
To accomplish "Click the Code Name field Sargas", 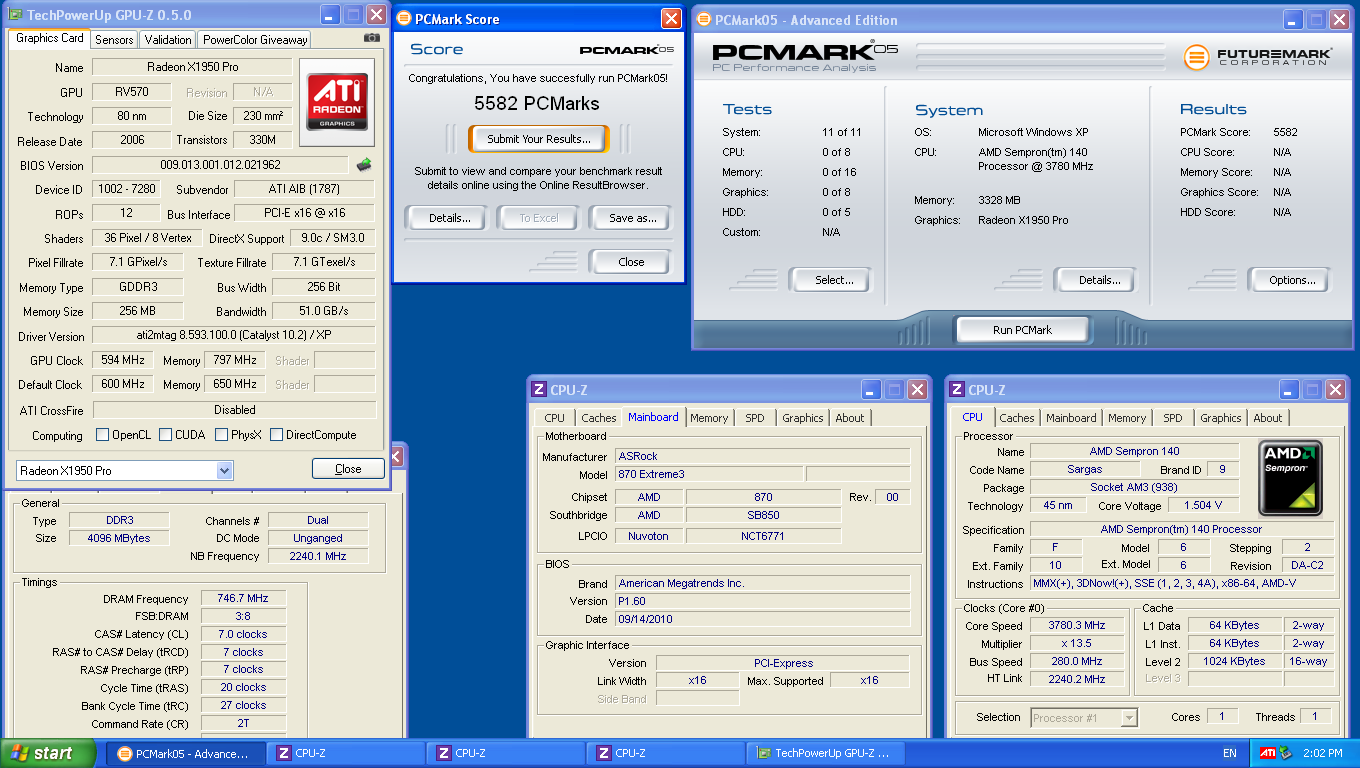I will 1084,470.
